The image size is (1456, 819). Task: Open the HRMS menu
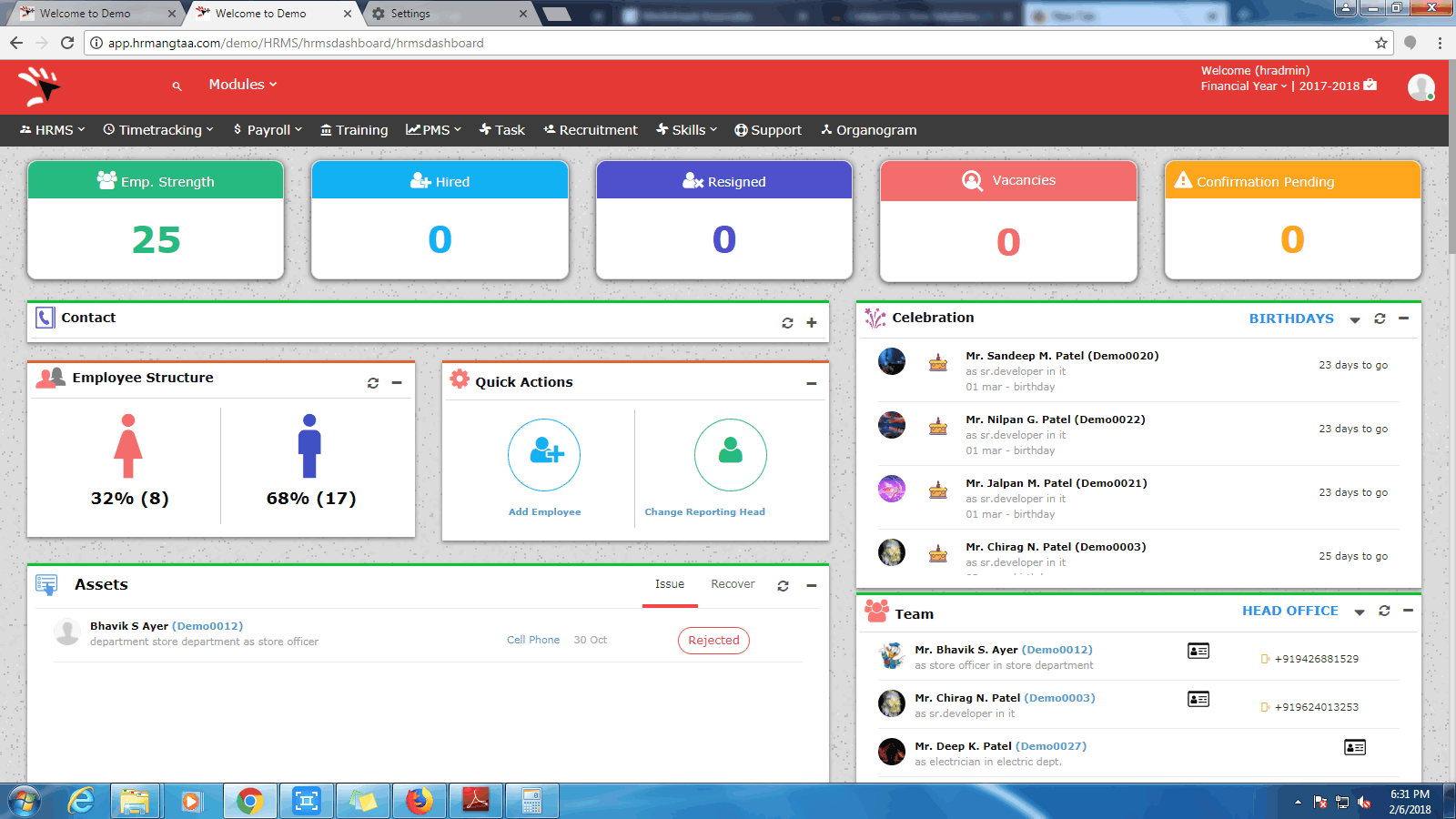[x=52, y=130]
